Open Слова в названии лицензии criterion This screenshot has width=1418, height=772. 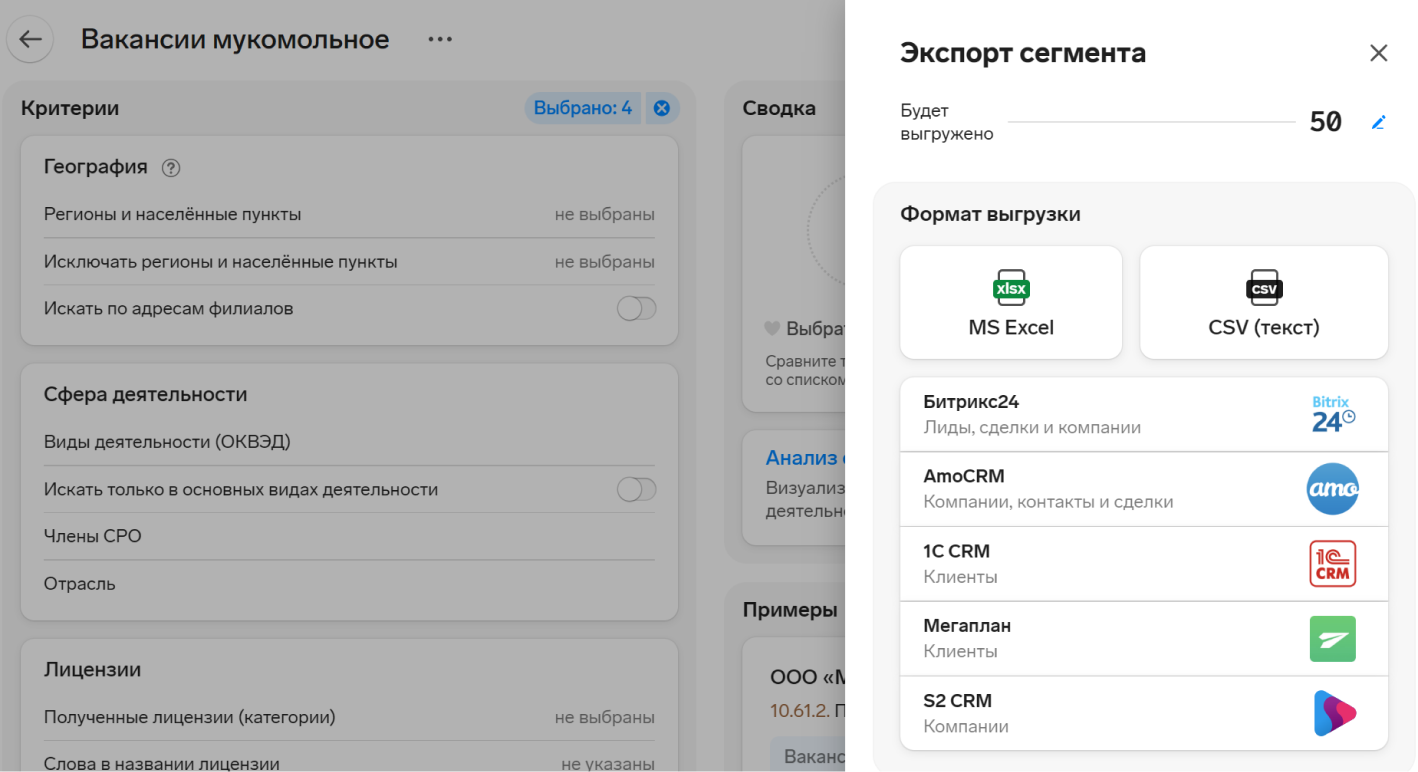pos(349,762)
